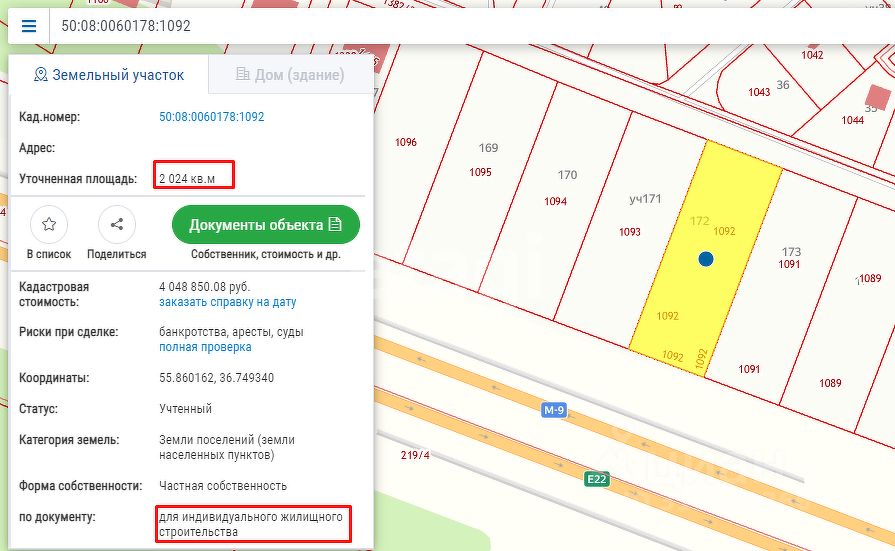Click the 1089 label near the highway
The width and height of the screenshot is (895, 551).
pos(830,383)
